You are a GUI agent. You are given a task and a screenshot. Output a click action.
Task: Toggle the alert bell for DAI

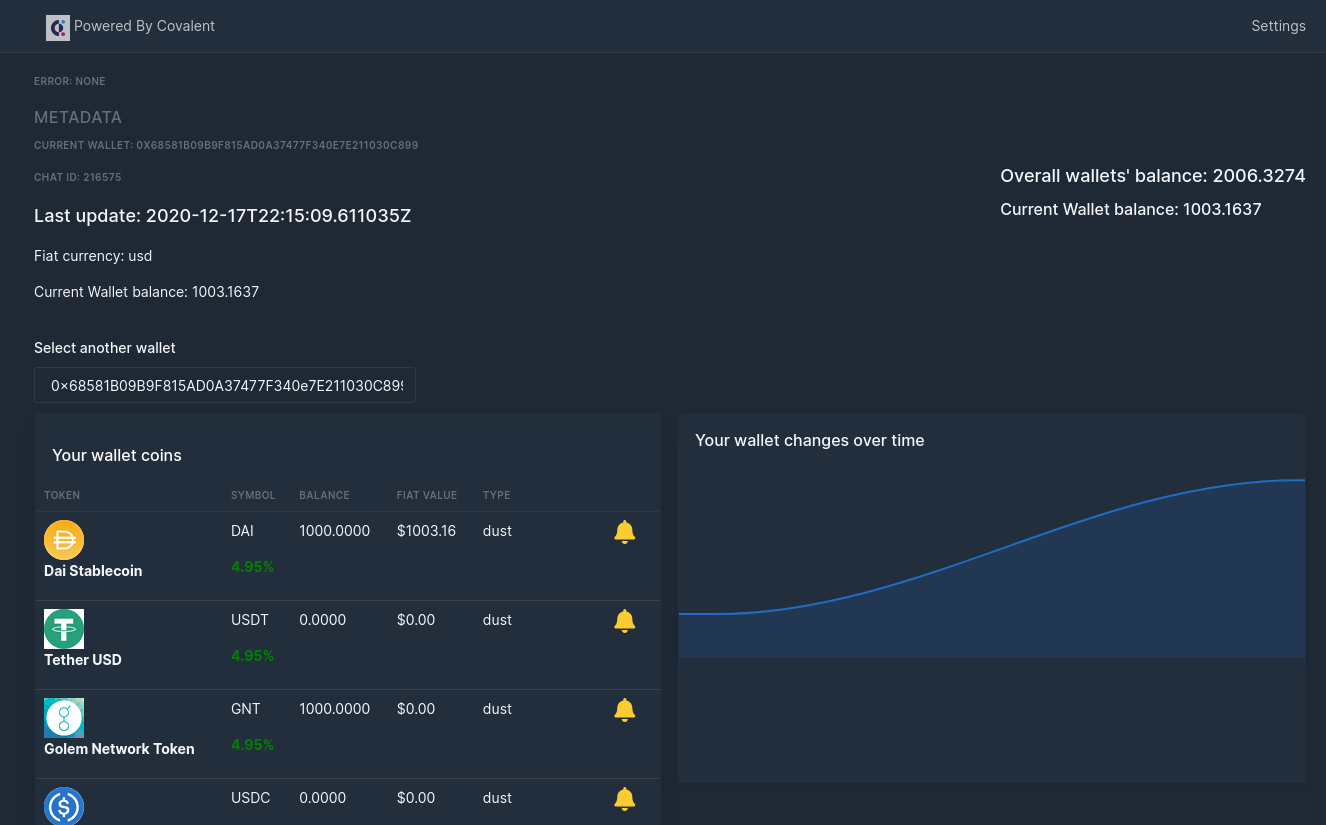624,532
